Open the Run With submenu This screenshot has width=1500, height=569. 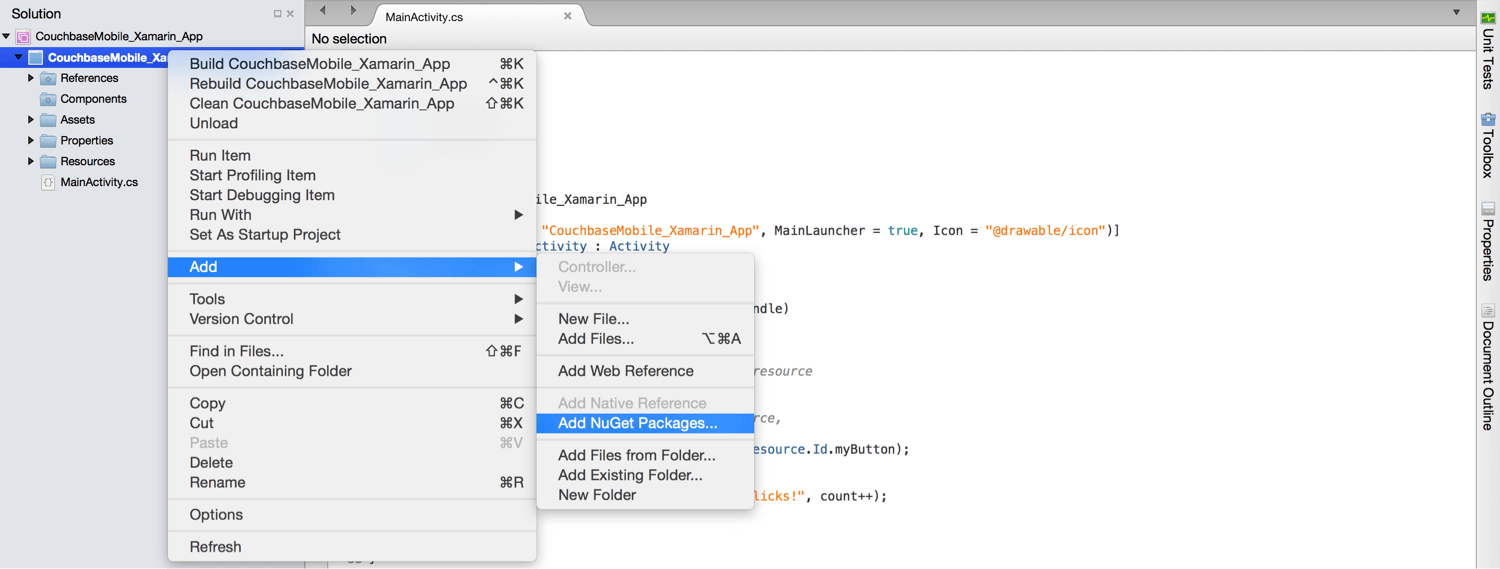coord(352,215)
